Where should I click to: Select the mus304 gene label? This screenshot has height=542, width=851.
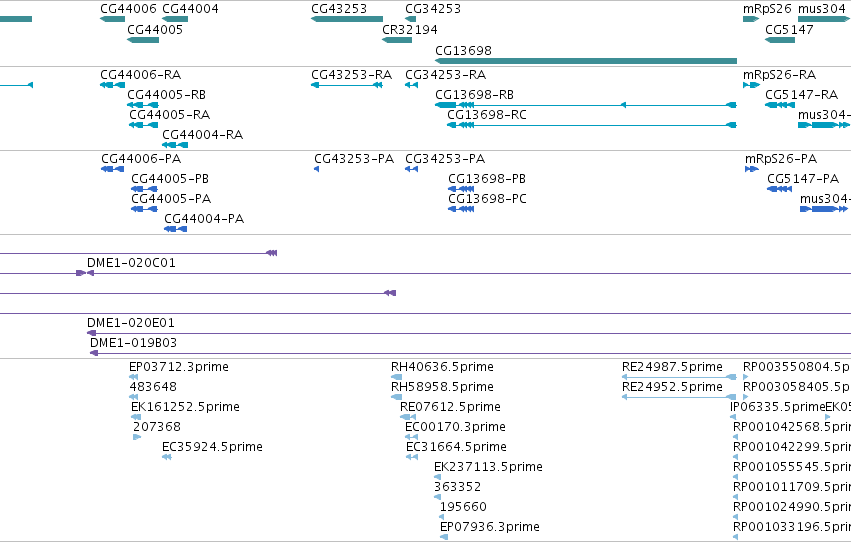822,9
